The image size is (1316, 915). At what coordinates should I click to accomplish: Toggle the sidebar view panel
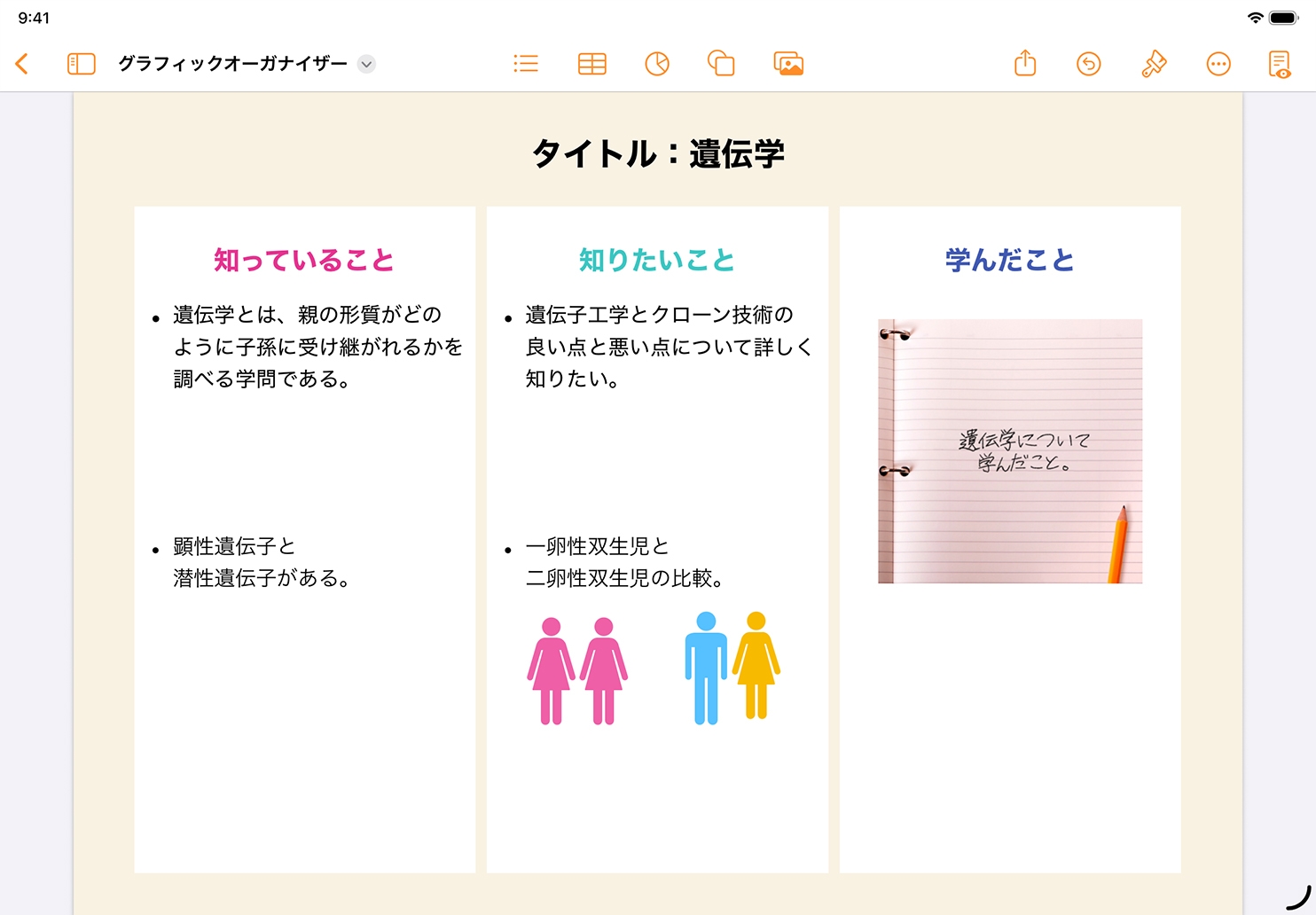81,64
